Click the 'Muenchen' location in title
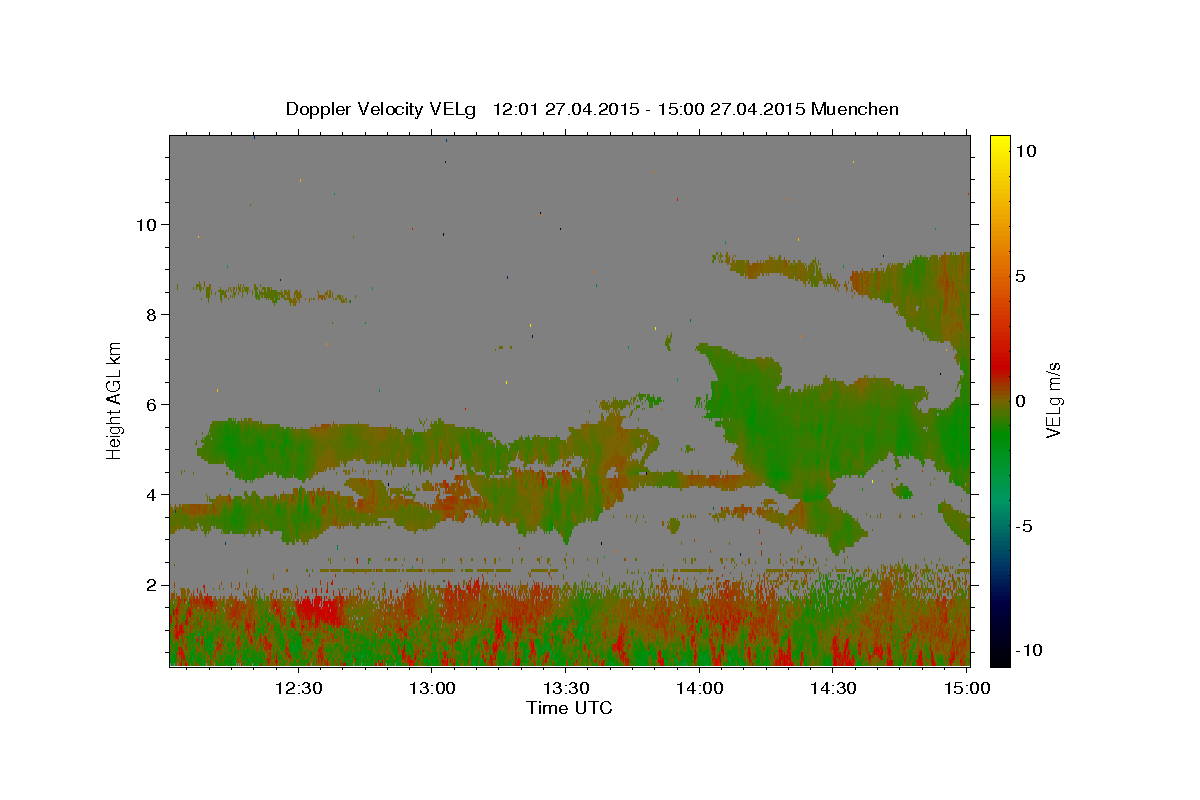 [855, 109]
